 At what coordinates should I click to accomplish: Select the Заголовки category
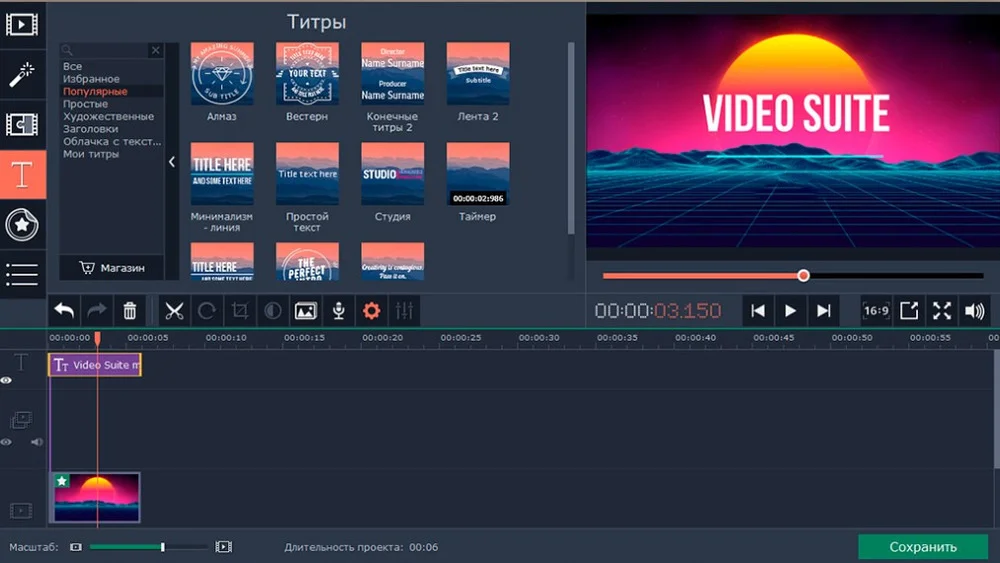(91, 129)
